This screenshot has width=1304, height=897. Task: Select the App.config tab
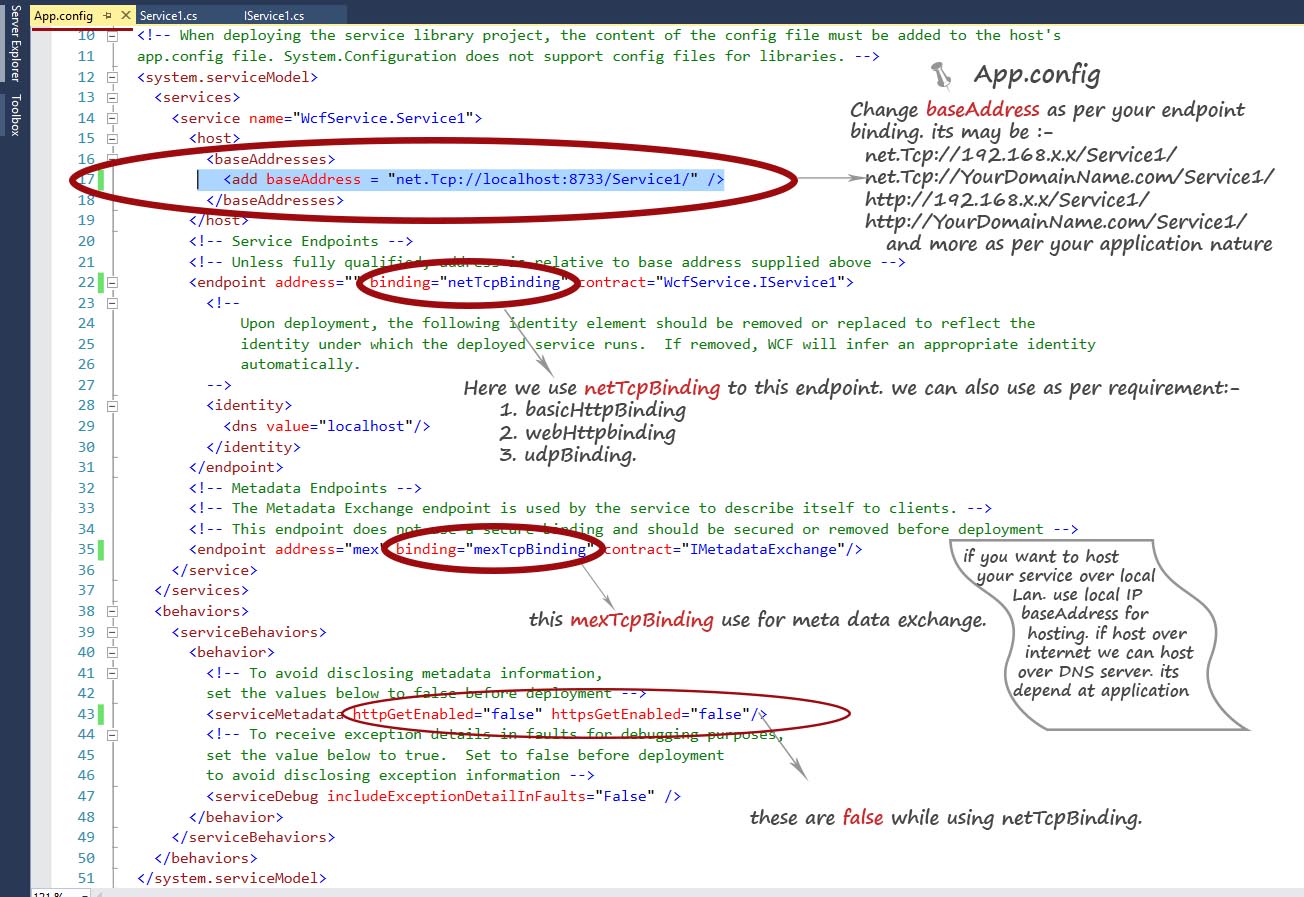pyautogui.click(x=64, y=16)
